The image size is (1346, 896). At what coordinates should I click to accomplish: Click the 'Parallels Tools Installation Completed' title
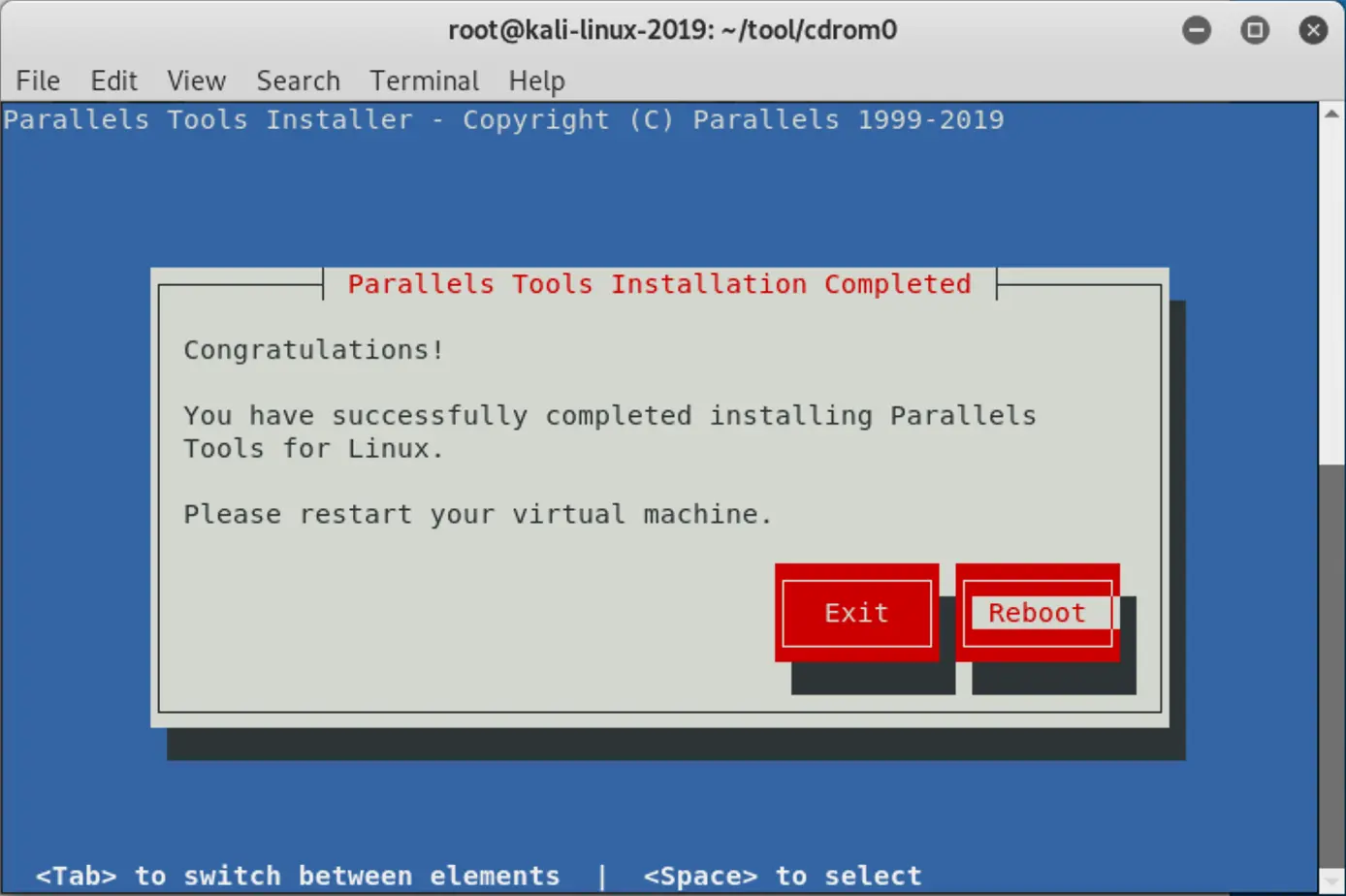coord(659,284)
